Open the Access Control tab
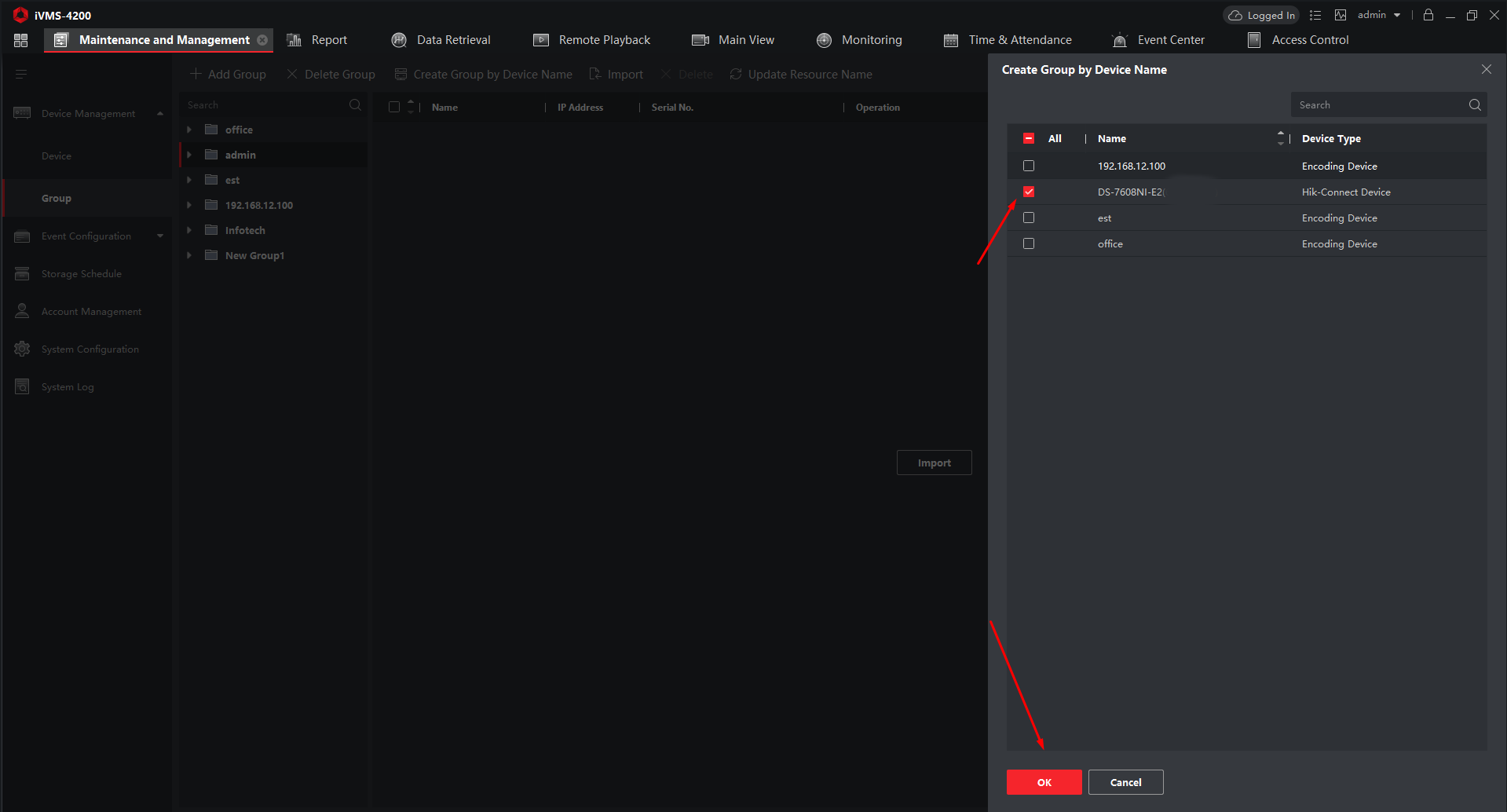 pyautogui.click(x=1297, y=40)
